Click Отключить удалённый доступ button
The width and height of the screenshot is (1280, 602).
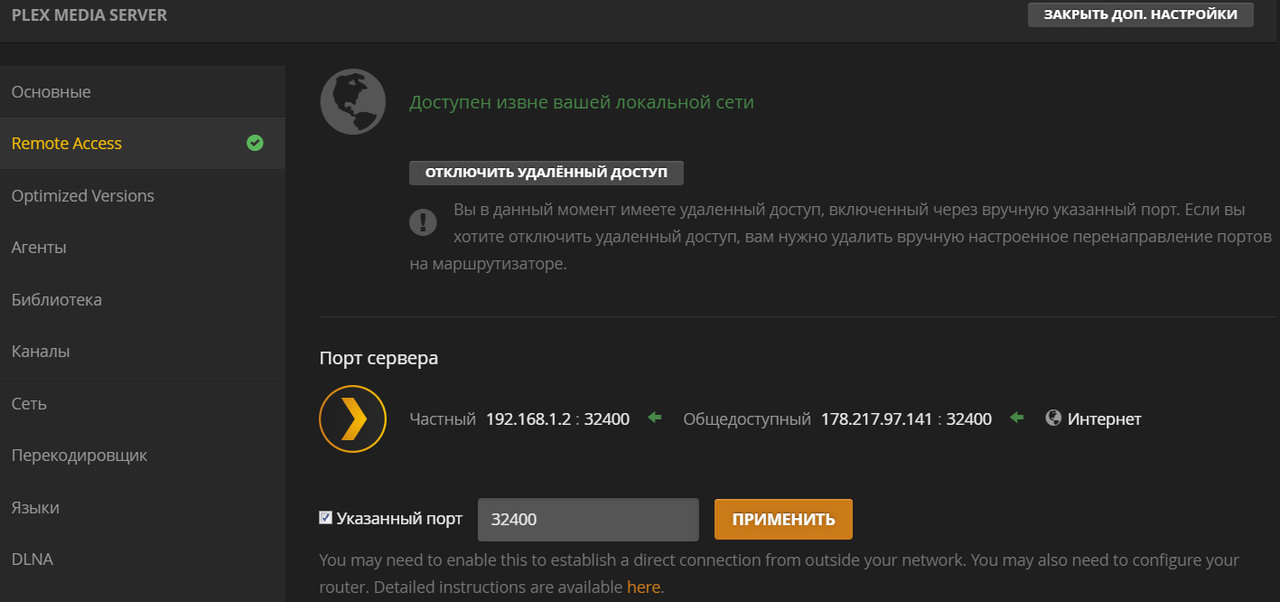coord(546,172)
